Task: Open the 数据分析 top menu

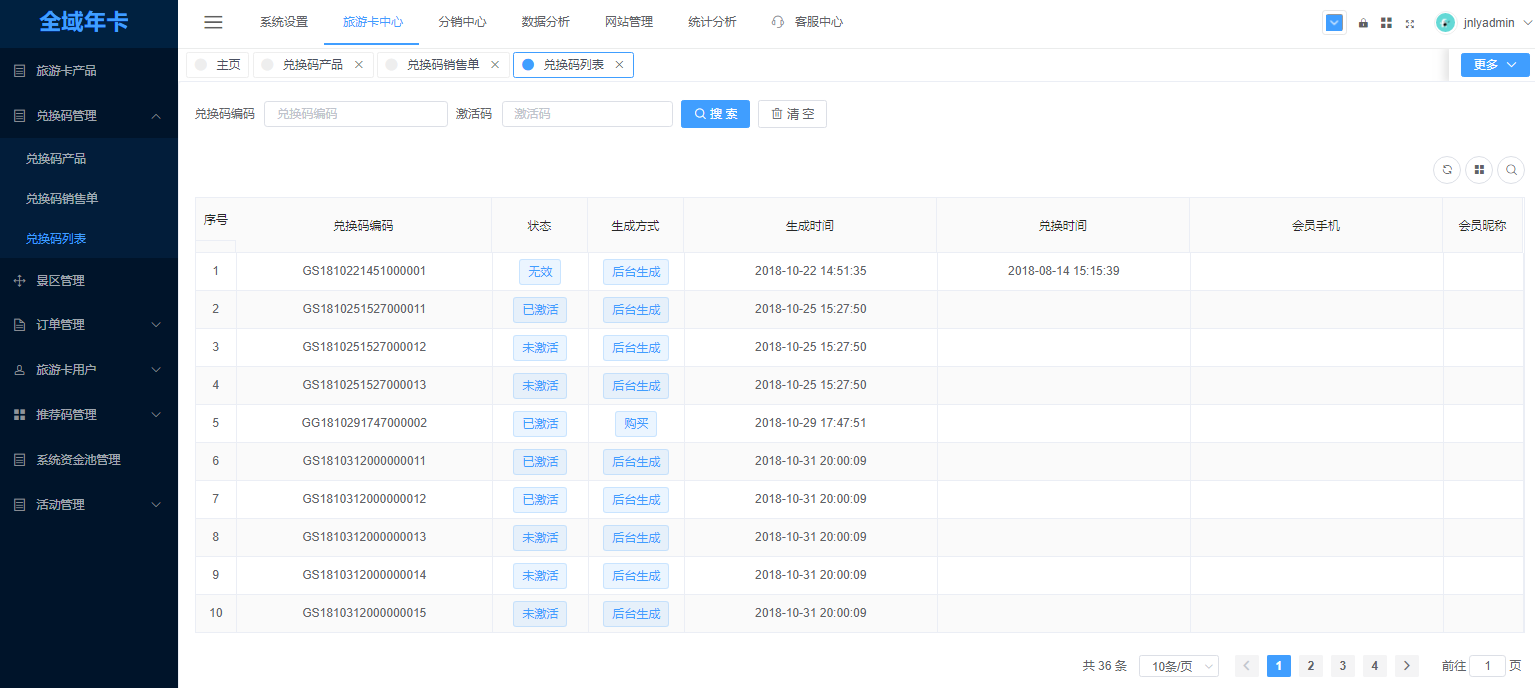Action: pyautogui.click(x=546, y=22)
